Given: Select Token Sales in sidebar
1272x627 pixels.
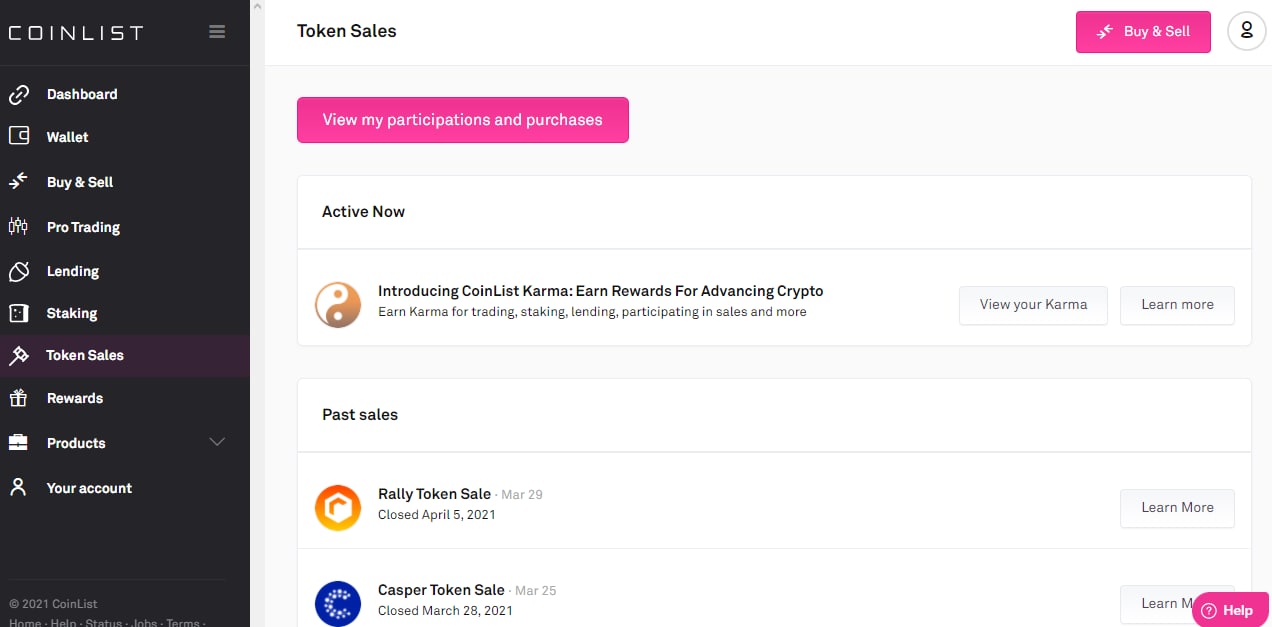Looking at the screenshot, I should [x=125, y=355].
